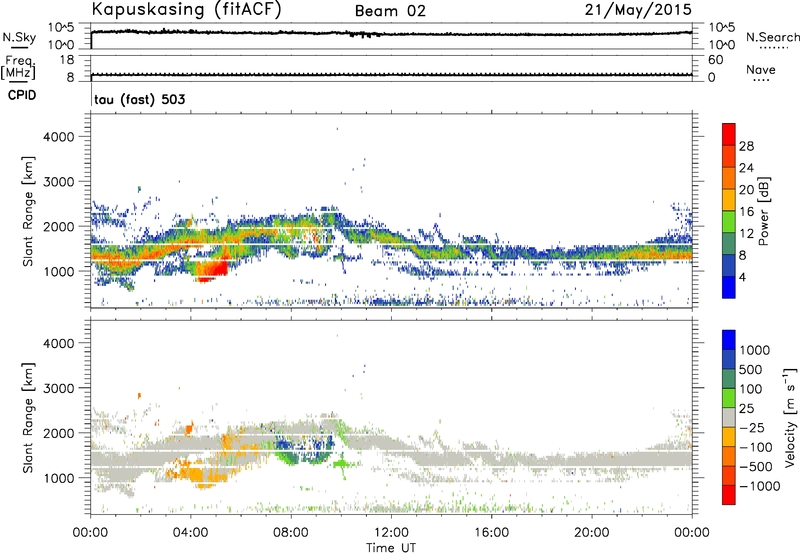Select the Freq. [MHz] axis label
Viewport: 800px width, 554px height.
pos(18,67)
